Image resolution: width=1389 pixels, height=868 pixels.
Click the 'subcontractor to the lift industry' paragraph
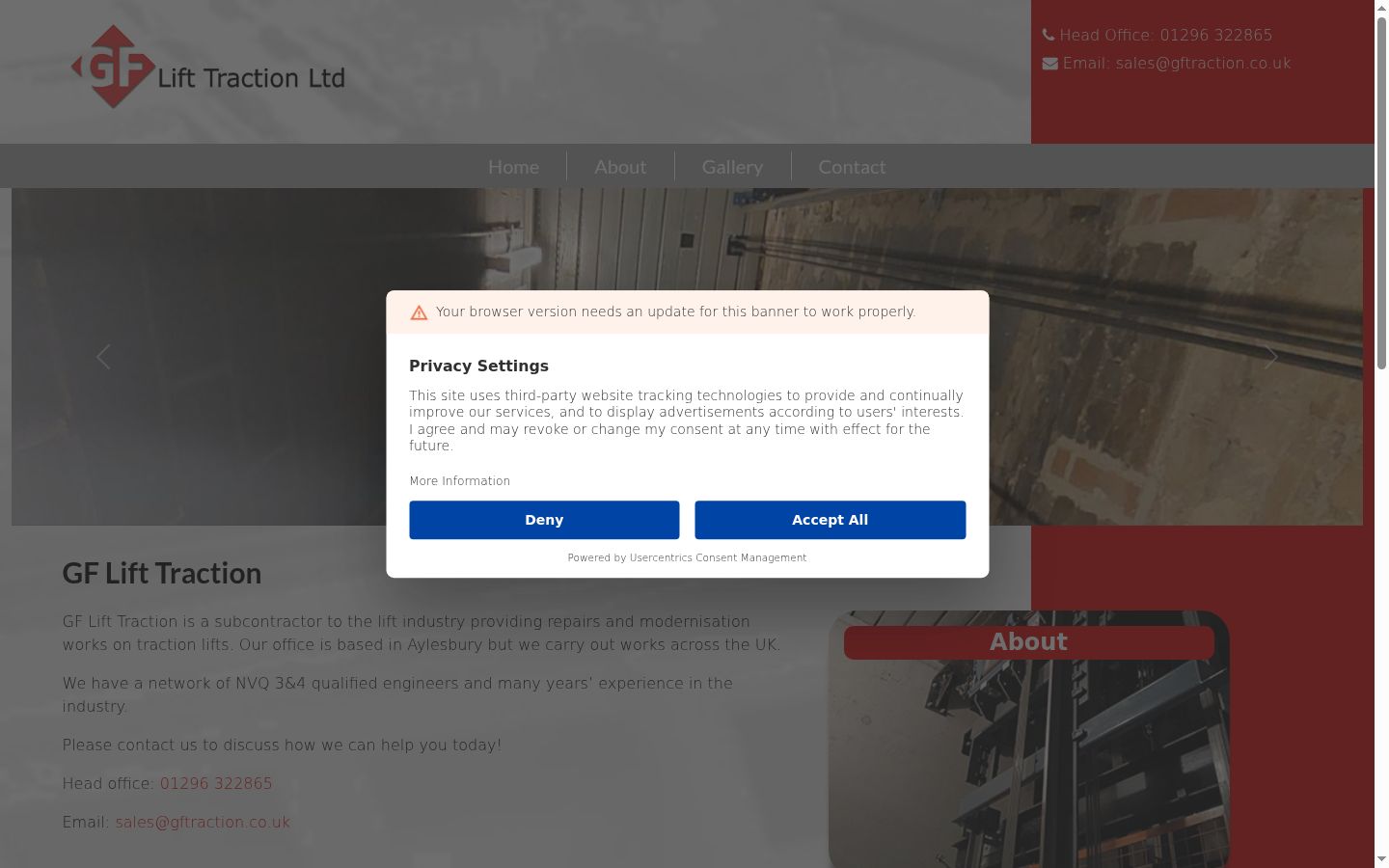coord(422,633)
